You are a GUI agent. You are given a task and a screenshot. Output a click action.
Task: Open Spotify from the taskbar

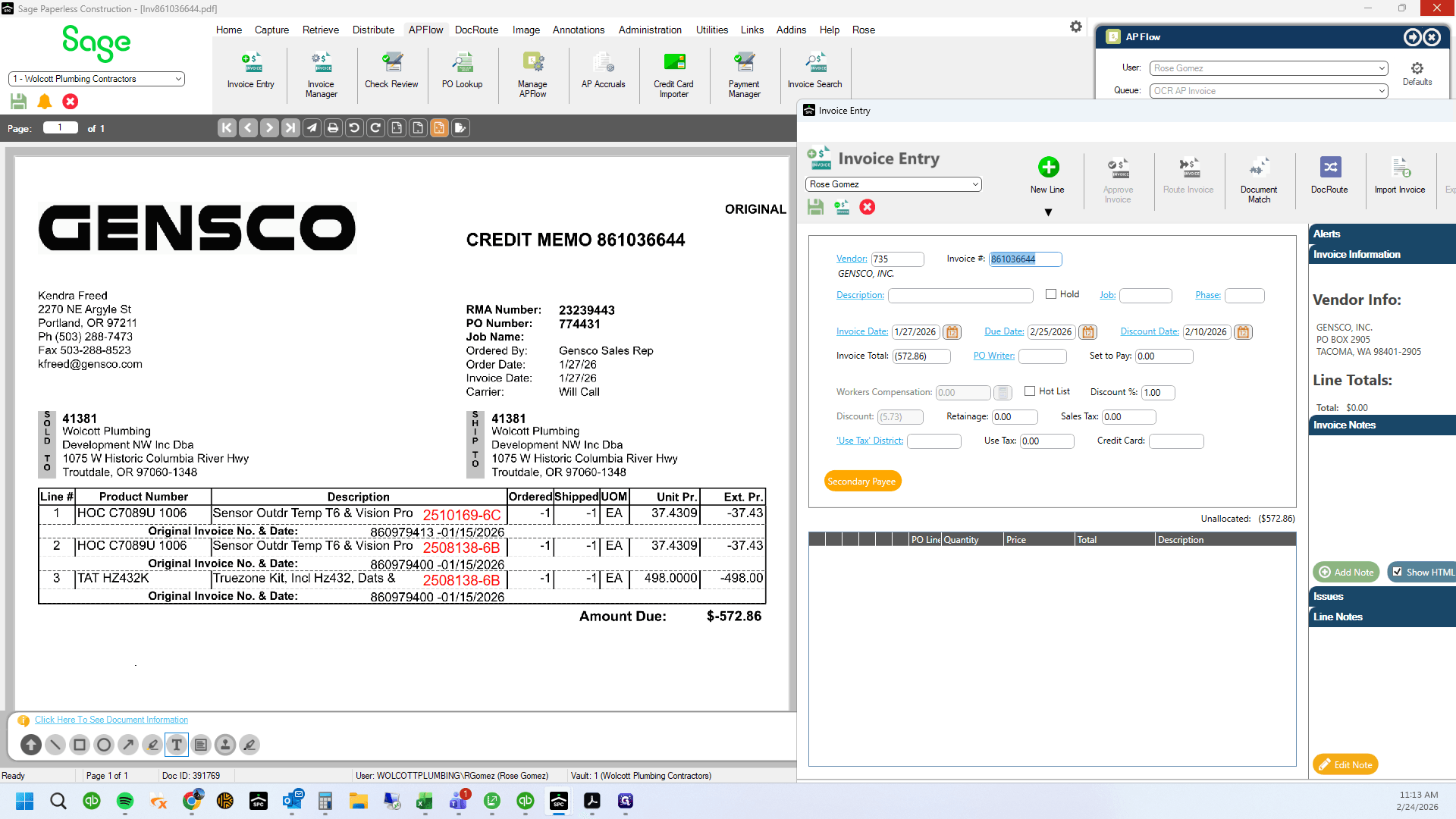pyautogui.click(x=125, y=801)
